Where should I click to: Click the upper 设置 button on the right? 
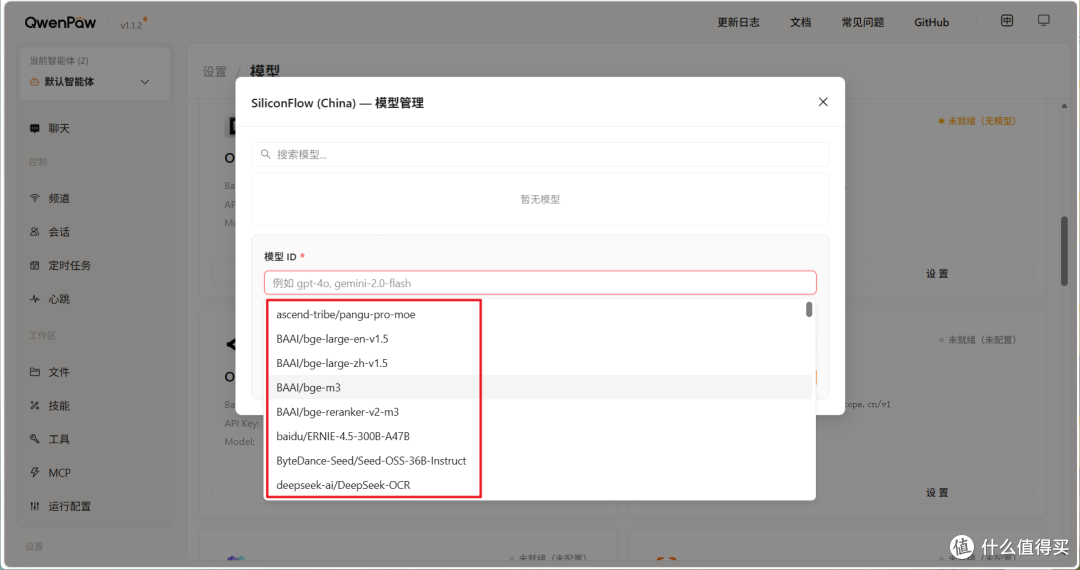pyautogui.click(x=937, y=273)
